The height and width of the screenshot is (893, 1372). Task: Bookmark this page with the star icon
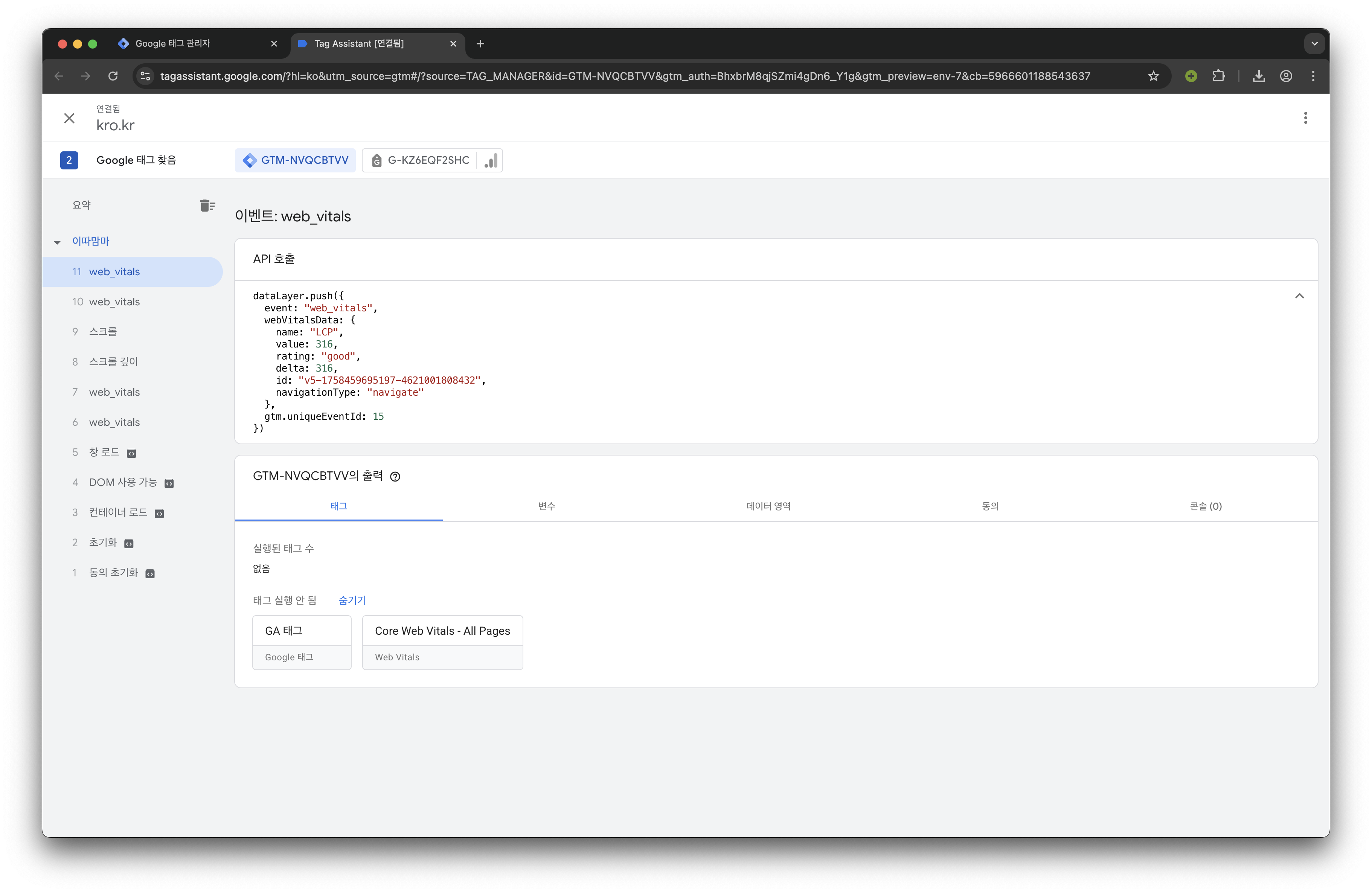tap(1153, 76)
